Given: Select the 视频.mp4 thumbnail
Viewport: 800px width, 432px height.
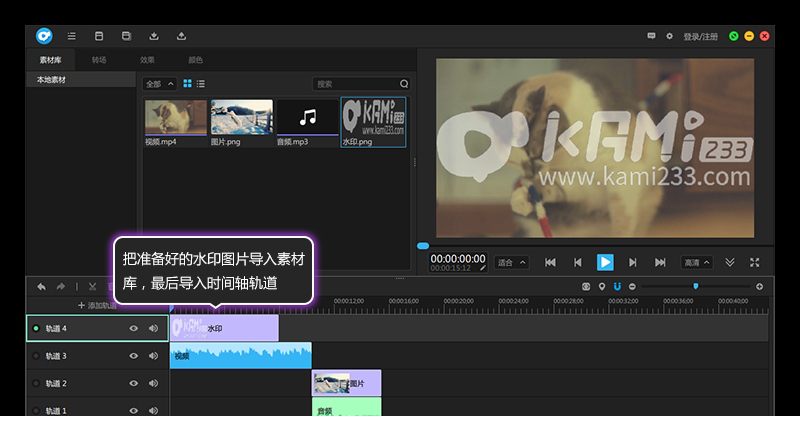Looking at the screenshot, I should click(x=176, y=123).
